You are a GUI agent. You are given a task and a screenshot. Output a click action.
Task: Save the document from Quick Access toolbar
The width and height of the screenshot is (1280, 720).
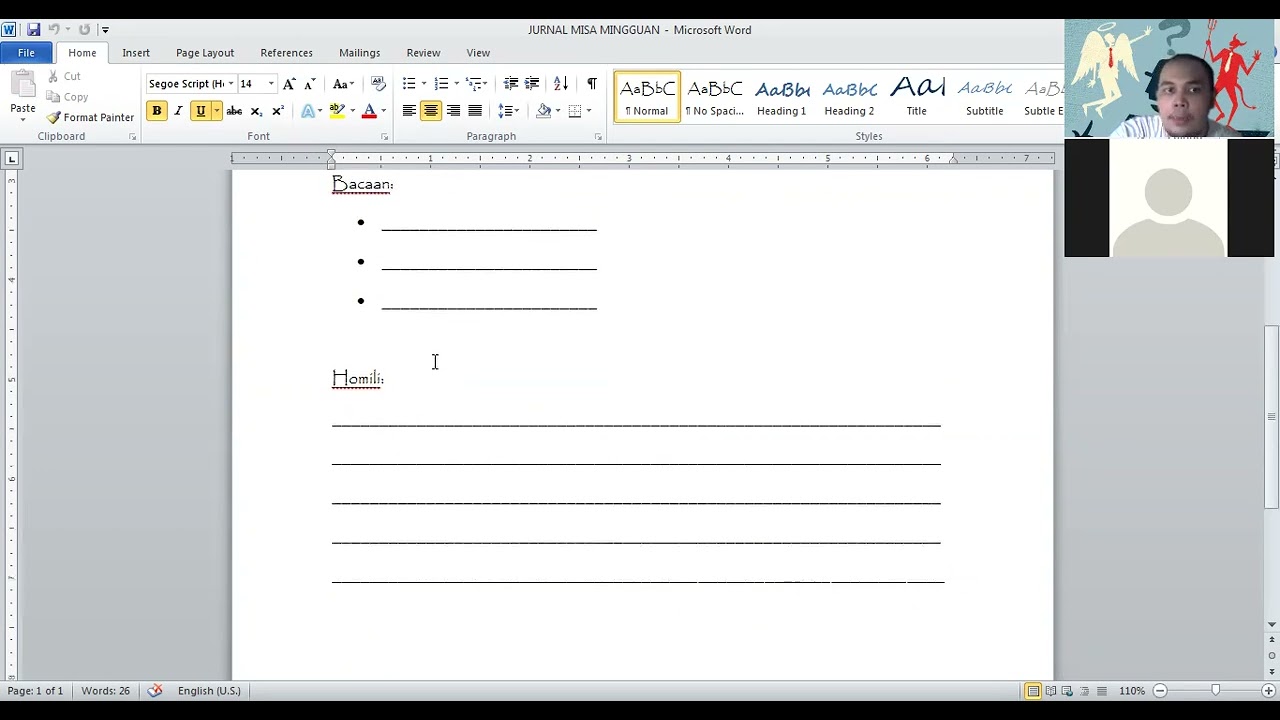[x=33, y=30]
